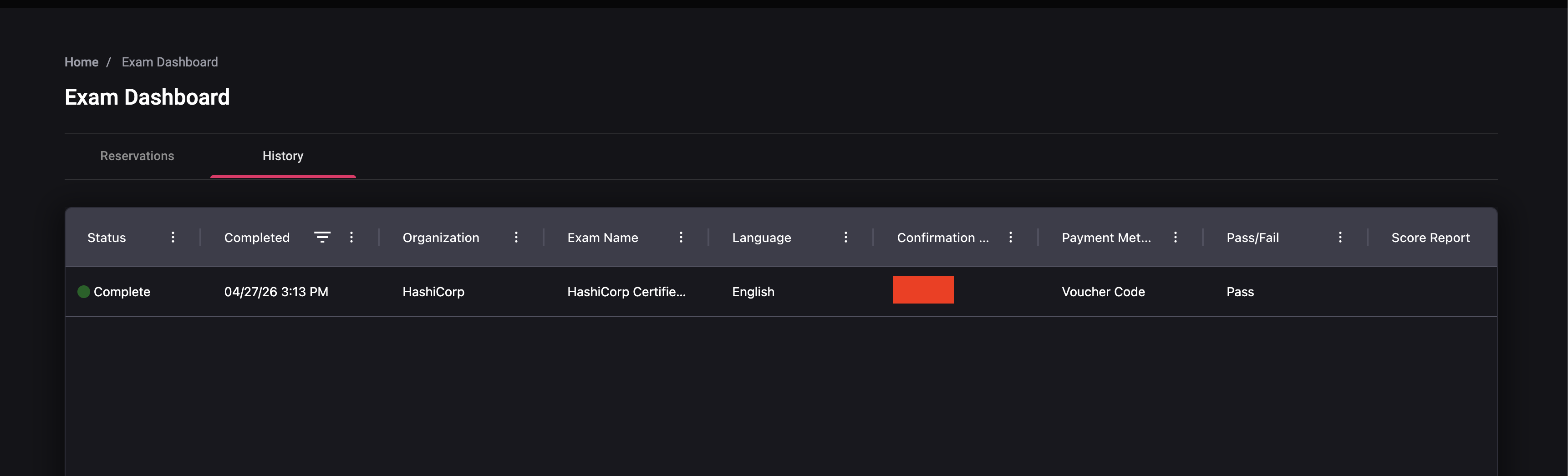Sort by the Exam Name column header

coord(603,238)
